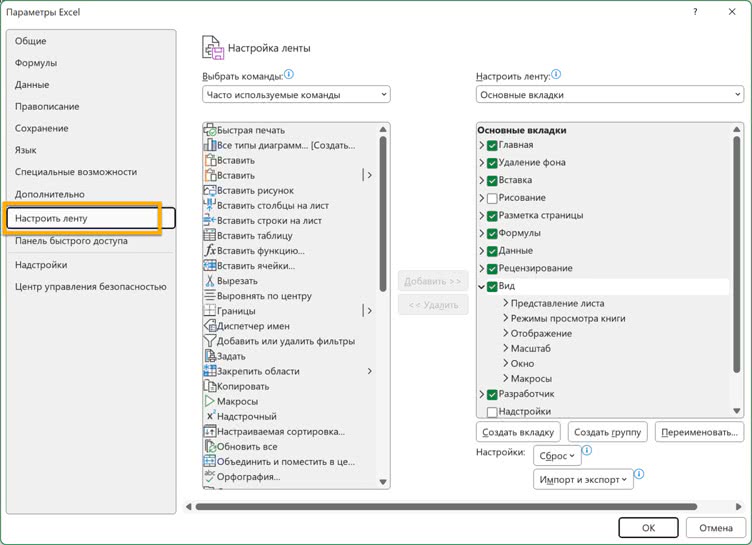
Task: Select the Выровнять по центру icon
Action: [x=210, y=296]
